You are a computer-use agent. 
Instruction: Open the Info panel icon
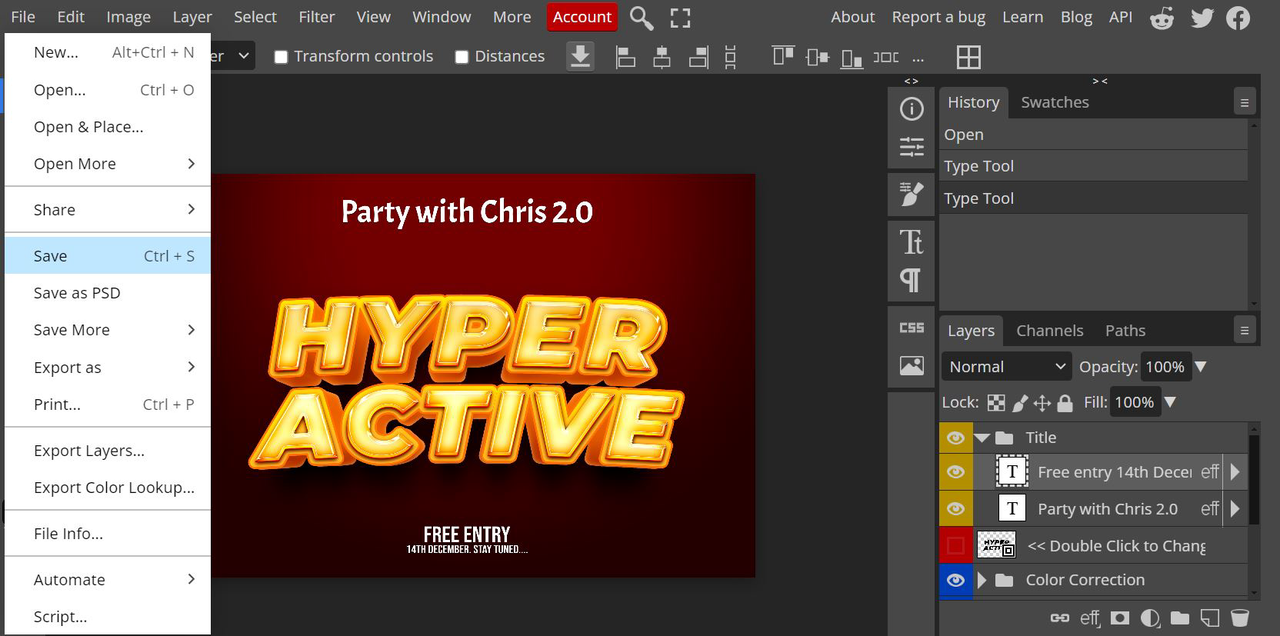tap(911, 109)
